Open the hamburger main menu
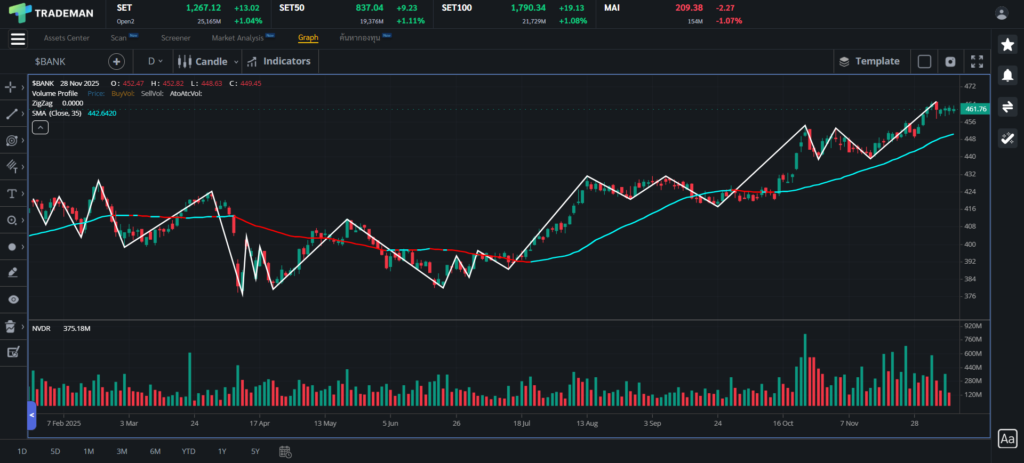The width and height of the screenshot is (1024, 463). (18, 39)
